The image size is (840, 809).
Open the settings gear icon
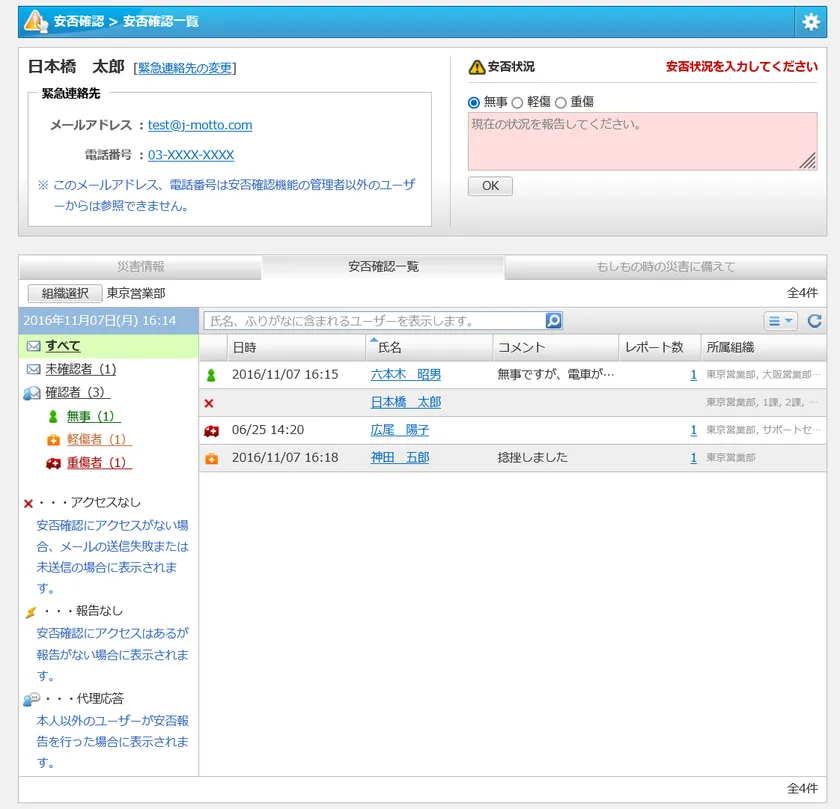tap(810, 21)
